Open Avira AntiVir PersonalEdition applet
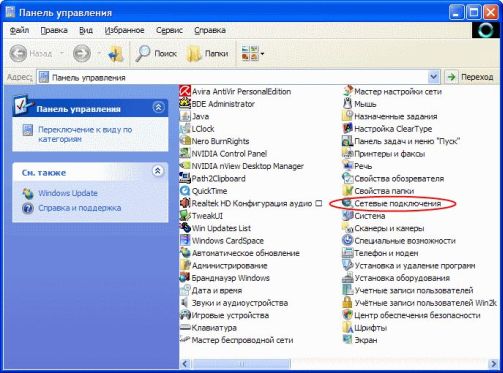The height and width of the screenshot is (373, 503). [x=235, y=91]
